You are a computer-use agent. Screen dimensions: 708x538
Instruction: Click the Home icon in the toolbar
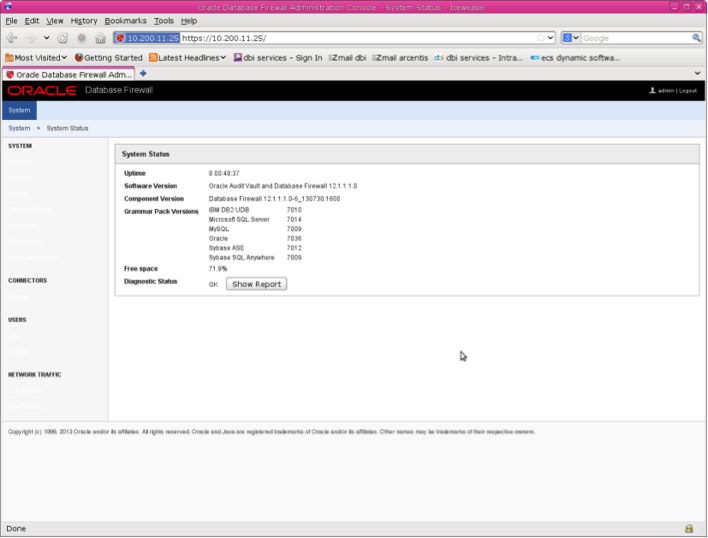coord(100,38)
